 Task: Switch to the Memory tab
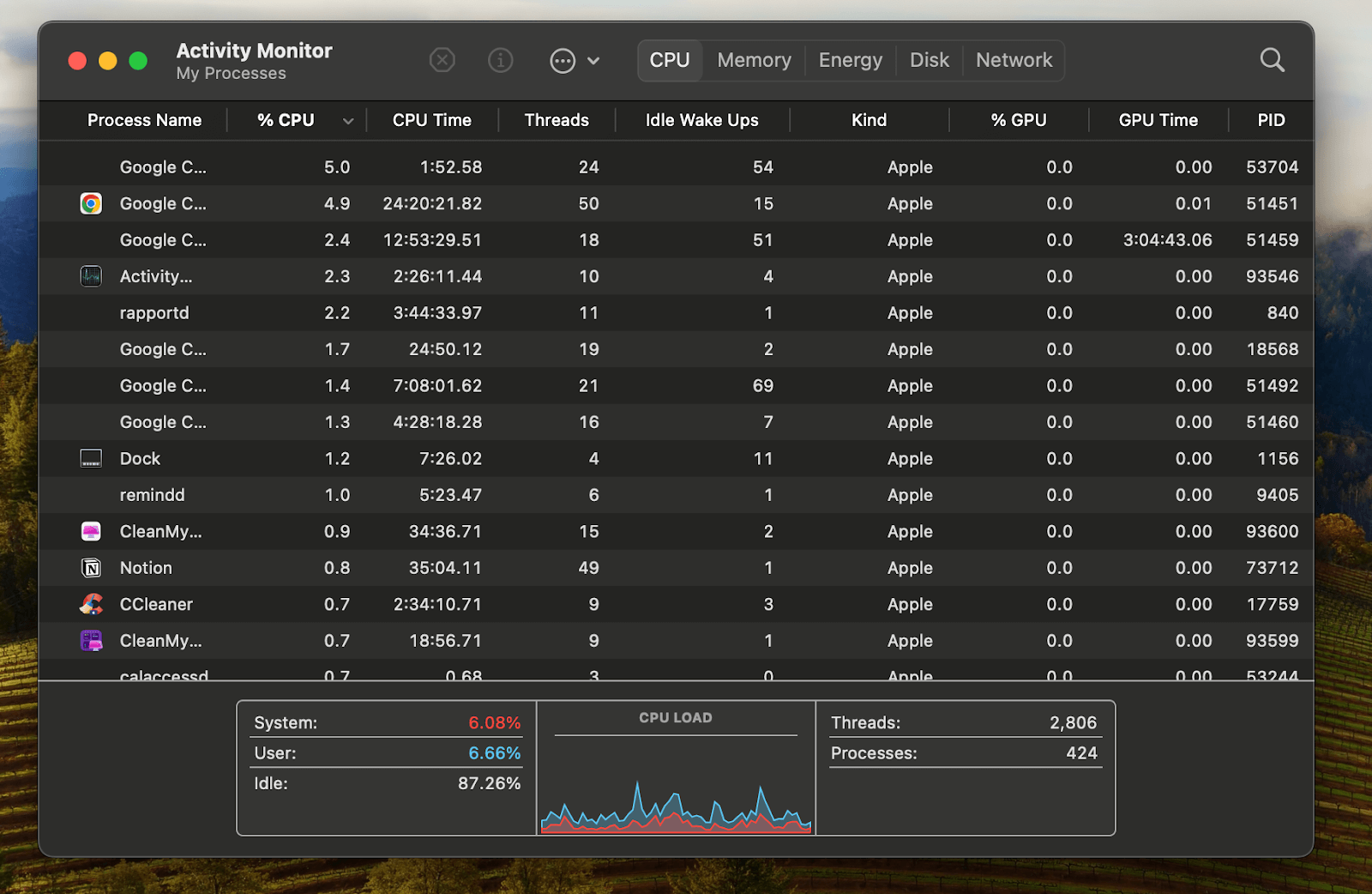[754, 60]
